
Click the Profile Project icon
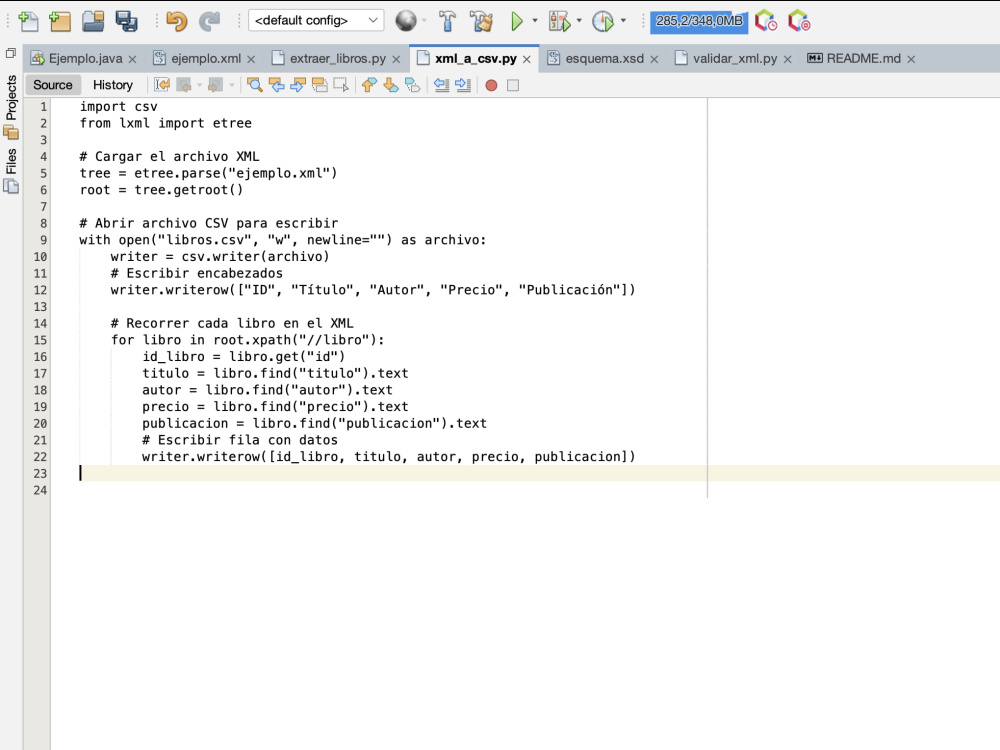(603, 21)
